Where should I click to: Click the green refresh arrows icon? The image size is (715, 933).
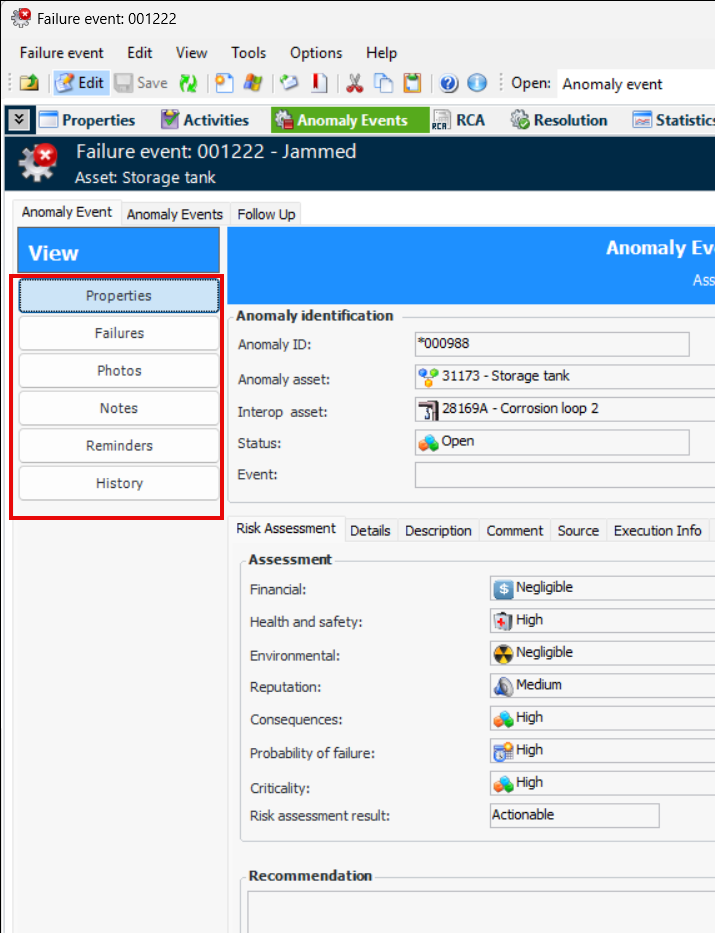(x=189, y=83)
